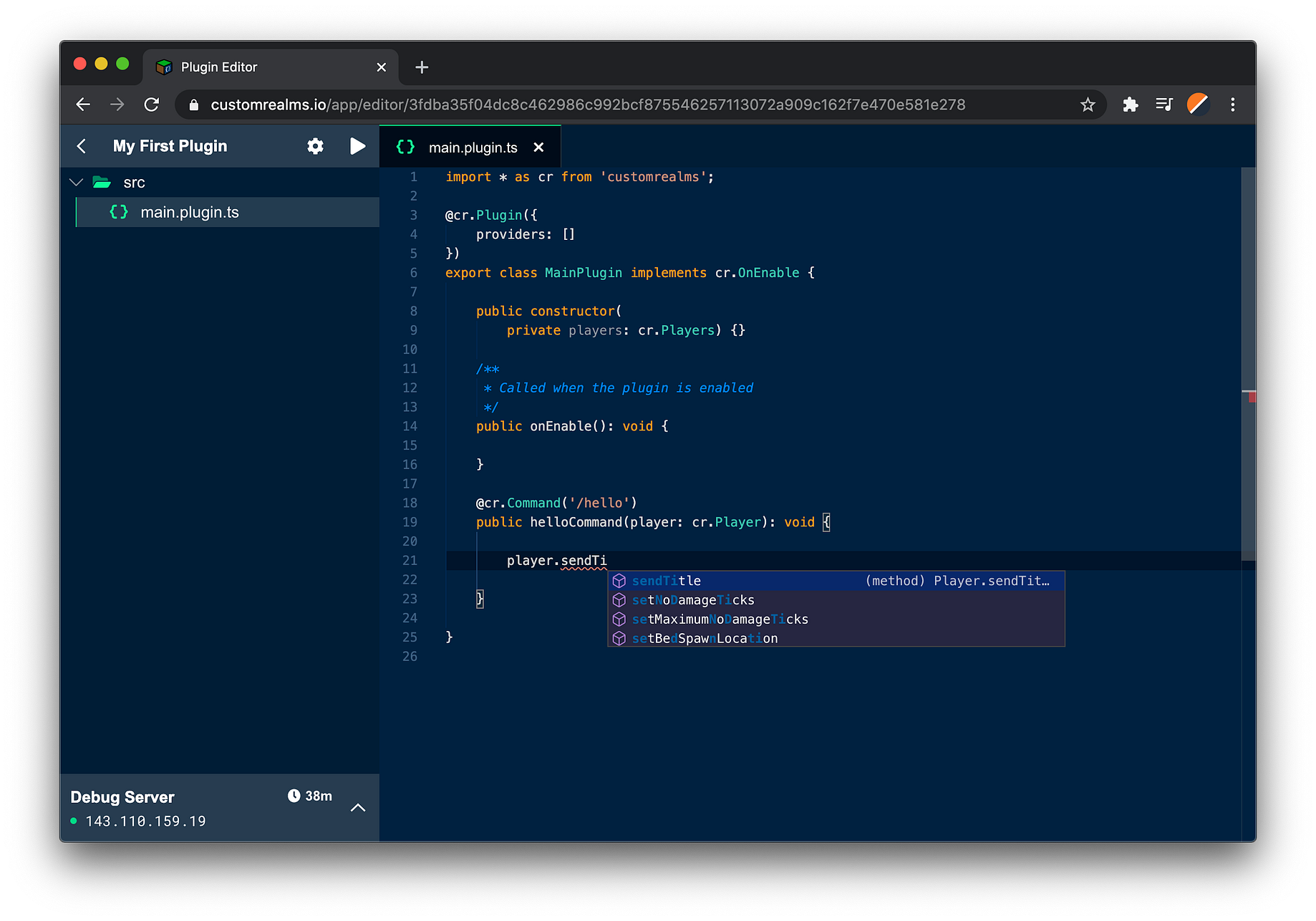
Task: Collapse the src folder
Action: tap(77, 183)
